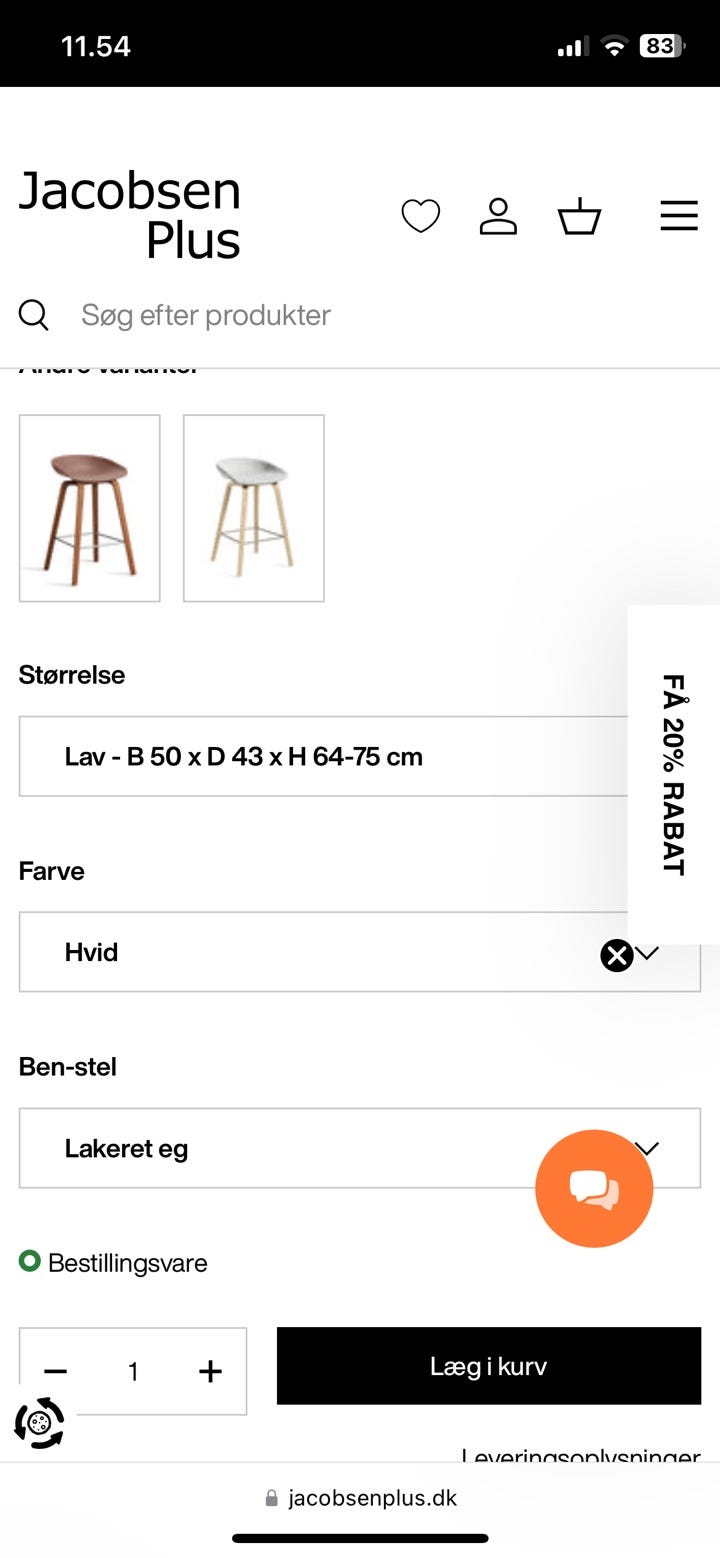This screenshot has height=1558, width=720.
Task: Select the white oak stool variant
Action: (x=254, y=508)
